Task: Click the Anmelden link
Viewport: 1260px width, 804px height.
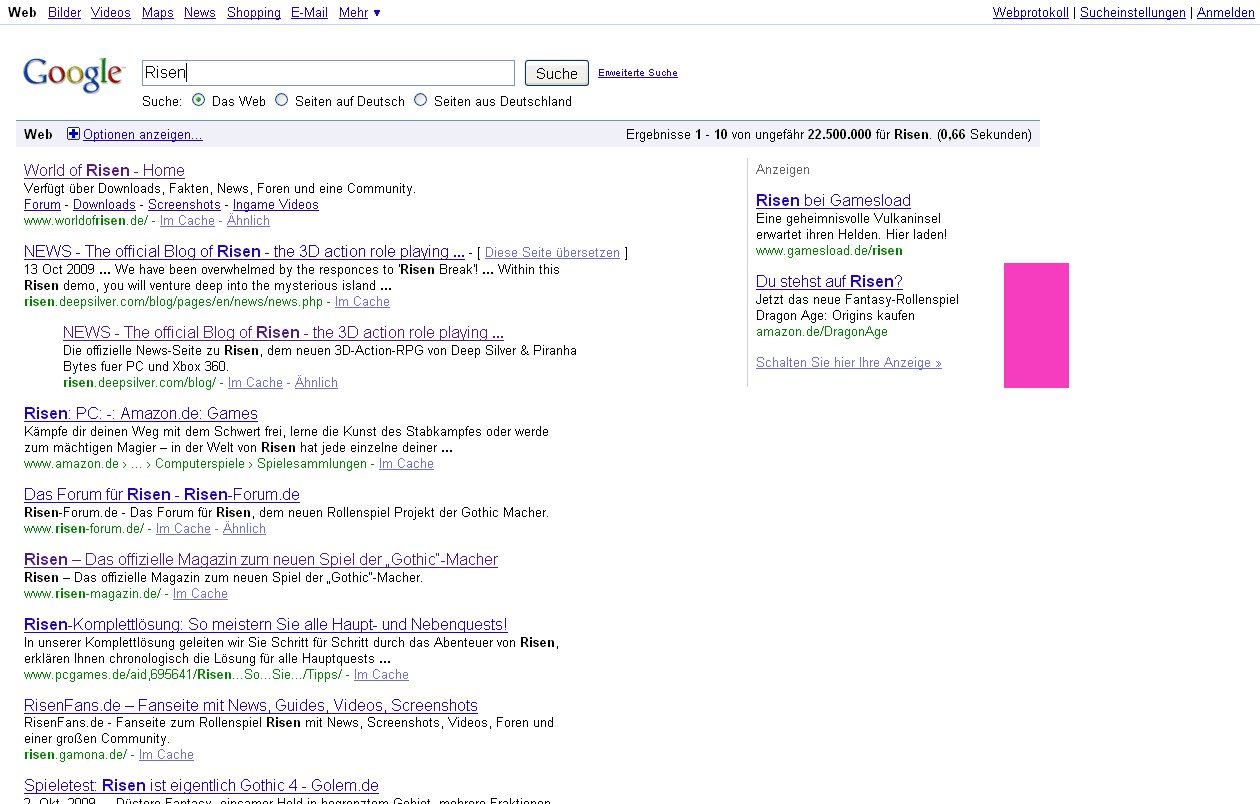Action: [1225, 12]
